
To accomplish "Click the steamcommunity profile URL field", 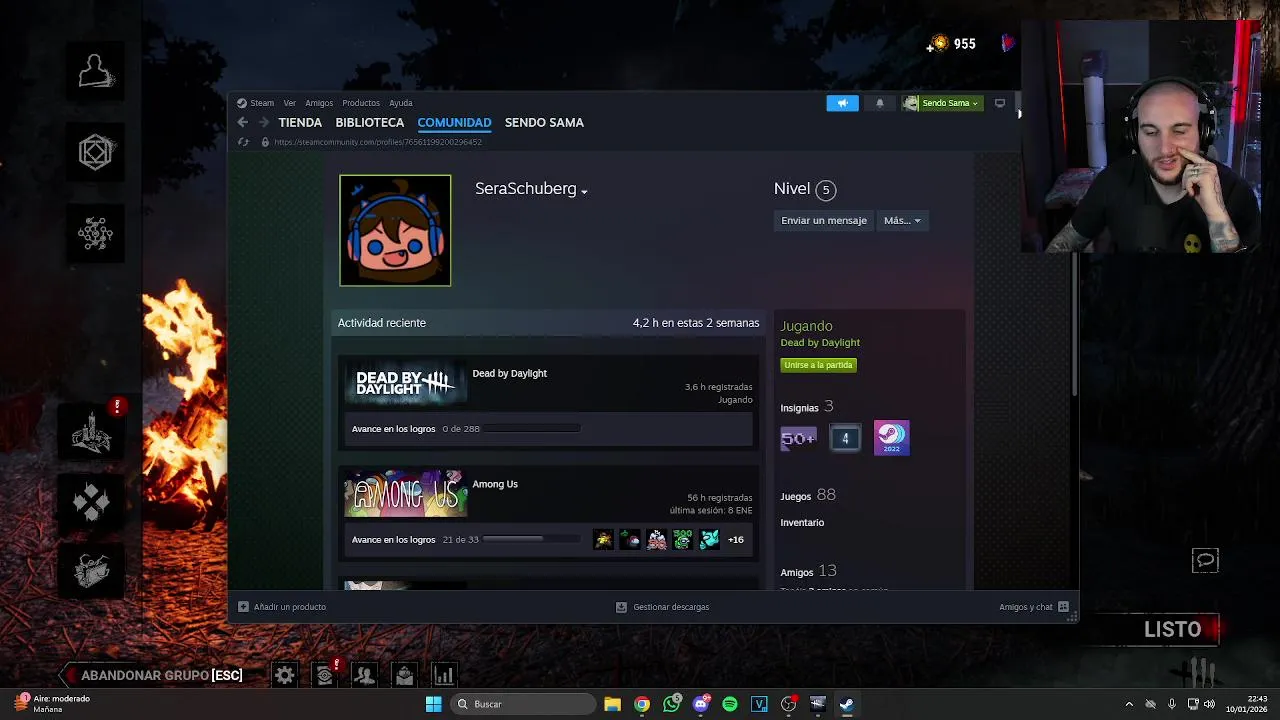I will click(x=378, y=142).
